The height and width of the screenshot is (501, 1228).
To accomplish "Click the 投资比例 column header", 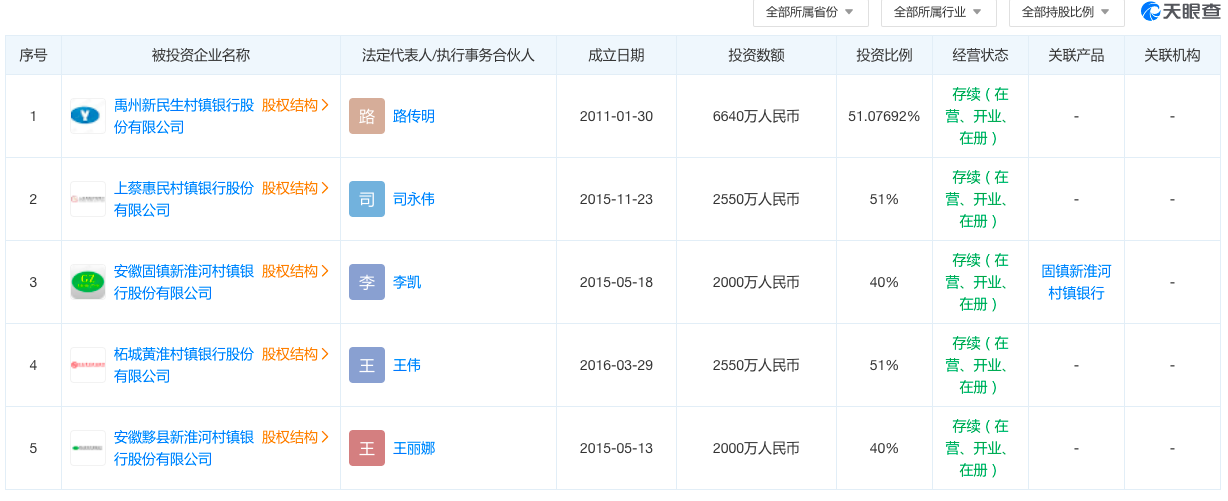I will tap(884, 55).
